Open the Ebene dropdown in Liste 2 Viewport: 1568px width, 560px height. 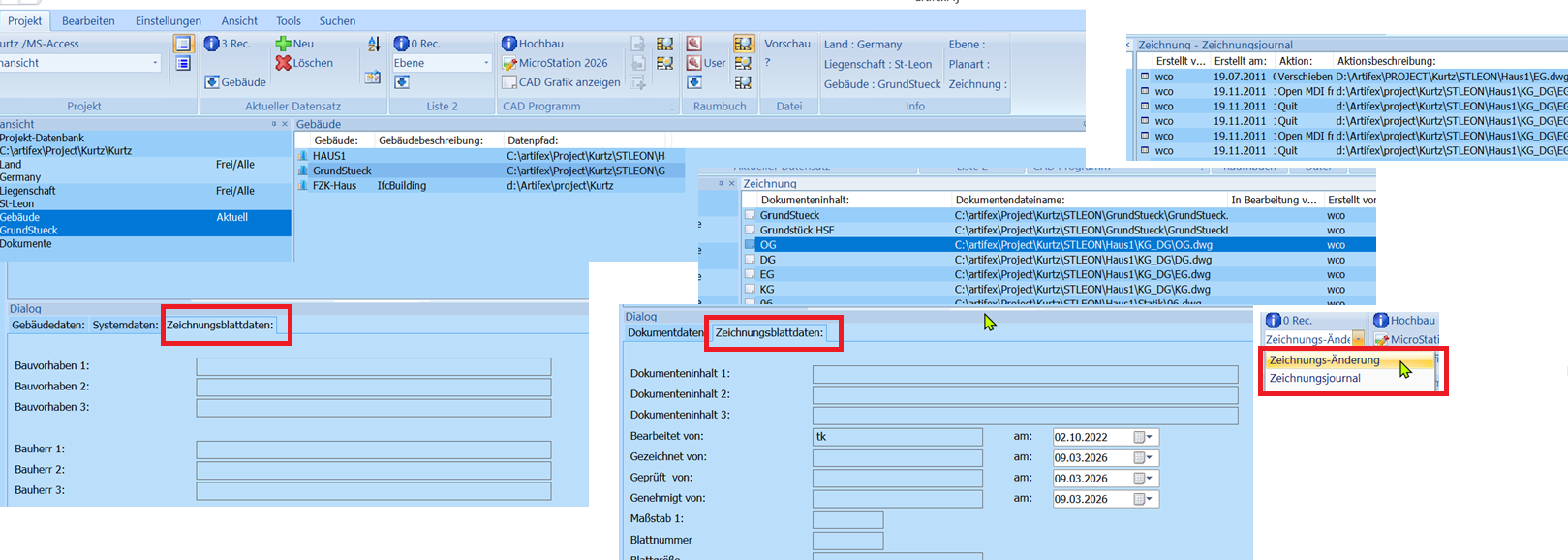tap(486, 63)
